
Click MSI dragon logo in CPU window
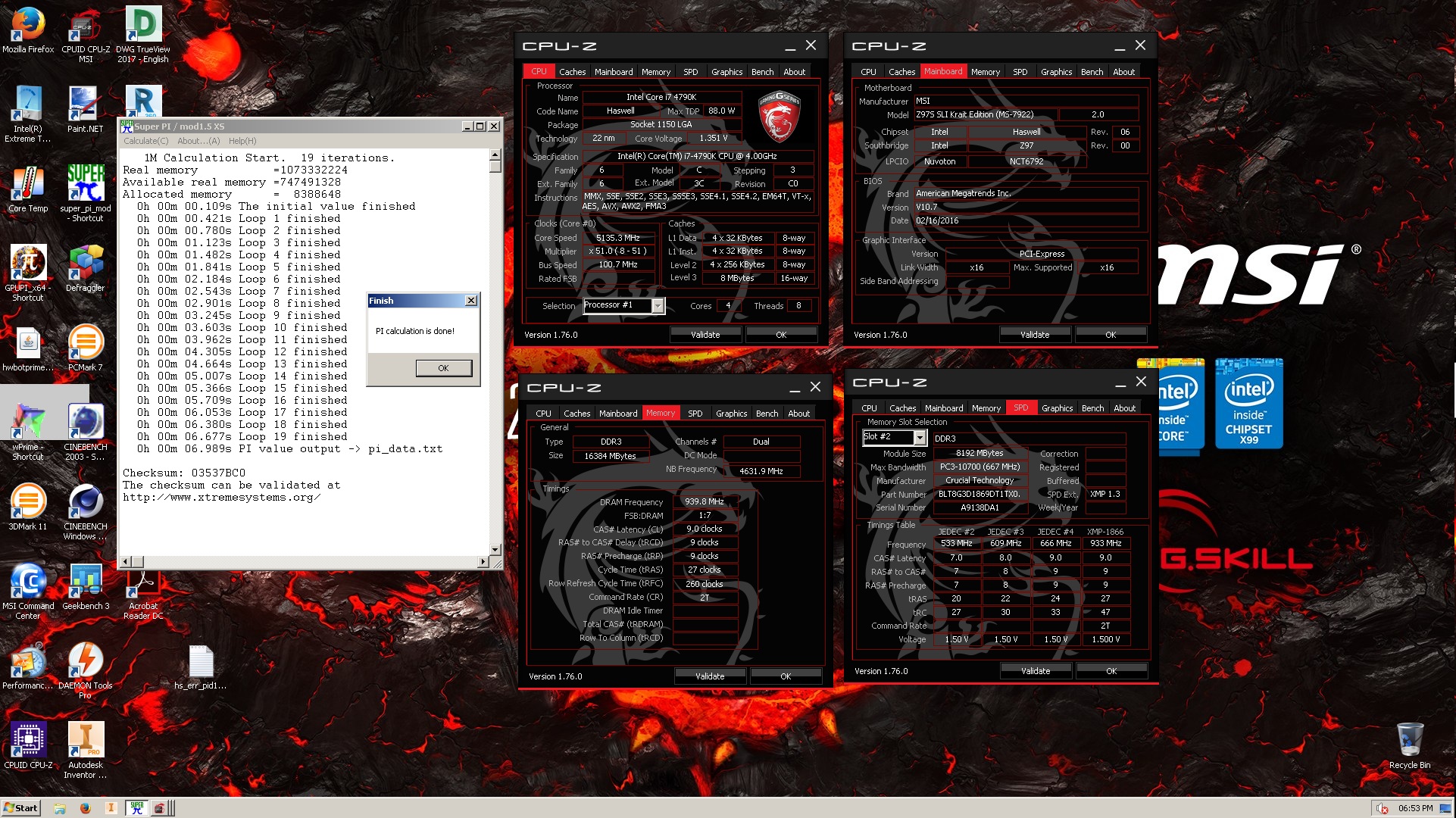780,117
